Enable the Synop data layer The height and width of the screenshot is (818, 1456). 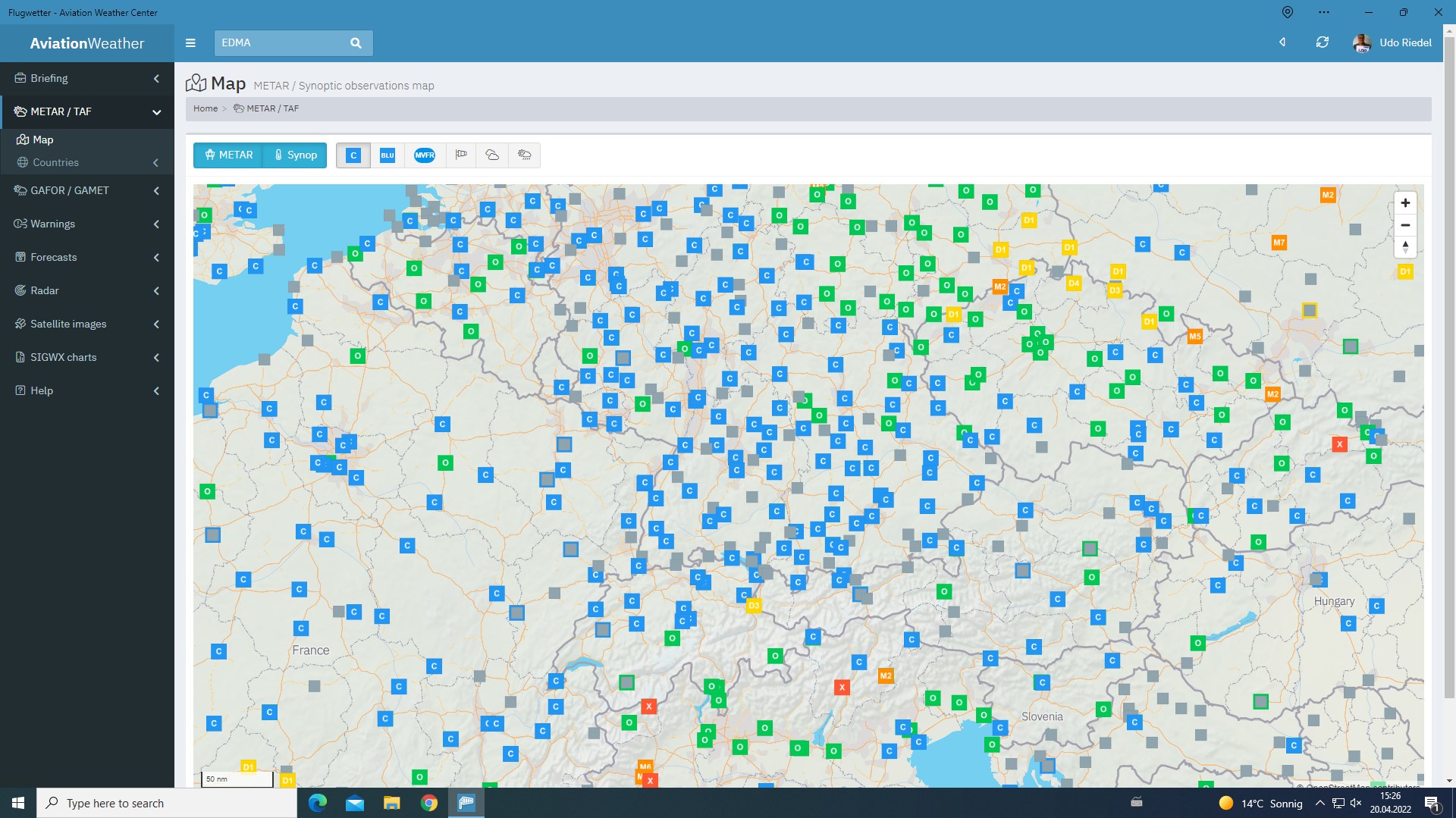coord(295,155)
